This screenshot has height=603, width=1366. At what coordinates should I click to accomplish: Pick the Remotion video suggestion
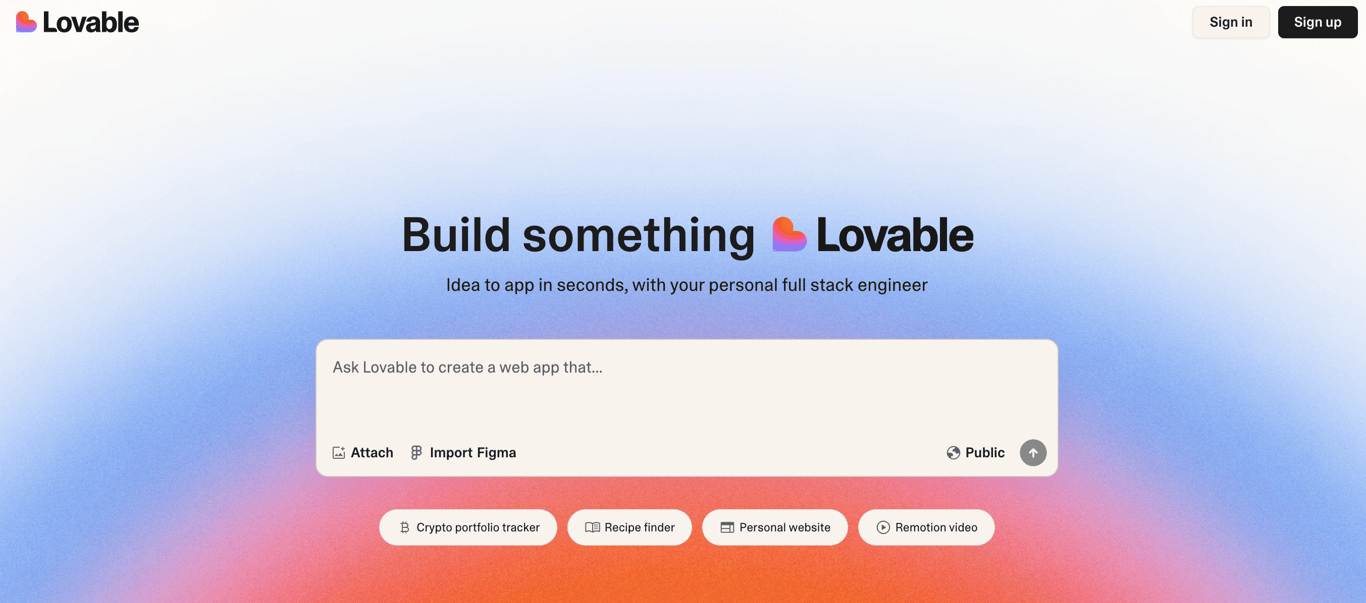tap(926, 527)
